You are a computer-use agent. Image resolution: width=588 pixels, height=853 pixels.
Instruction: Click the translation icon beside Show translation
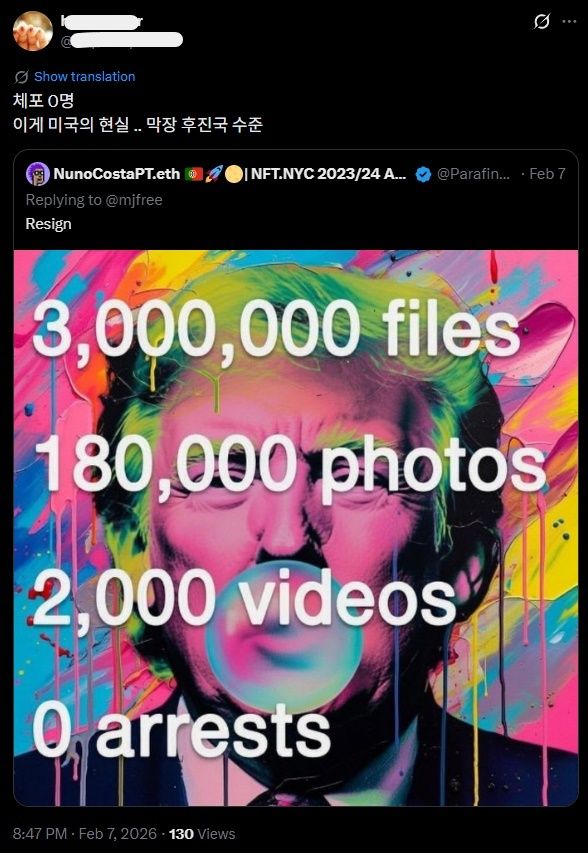tap(21, 77)
